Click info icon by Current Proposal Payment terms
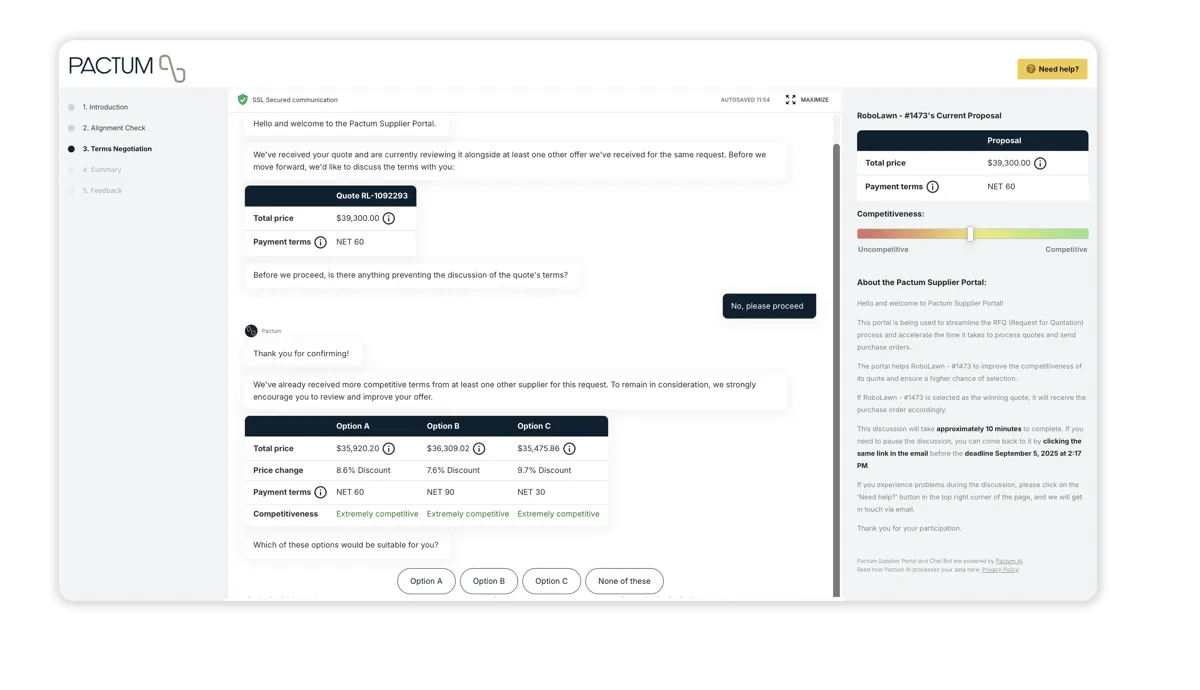 [932, 187]
